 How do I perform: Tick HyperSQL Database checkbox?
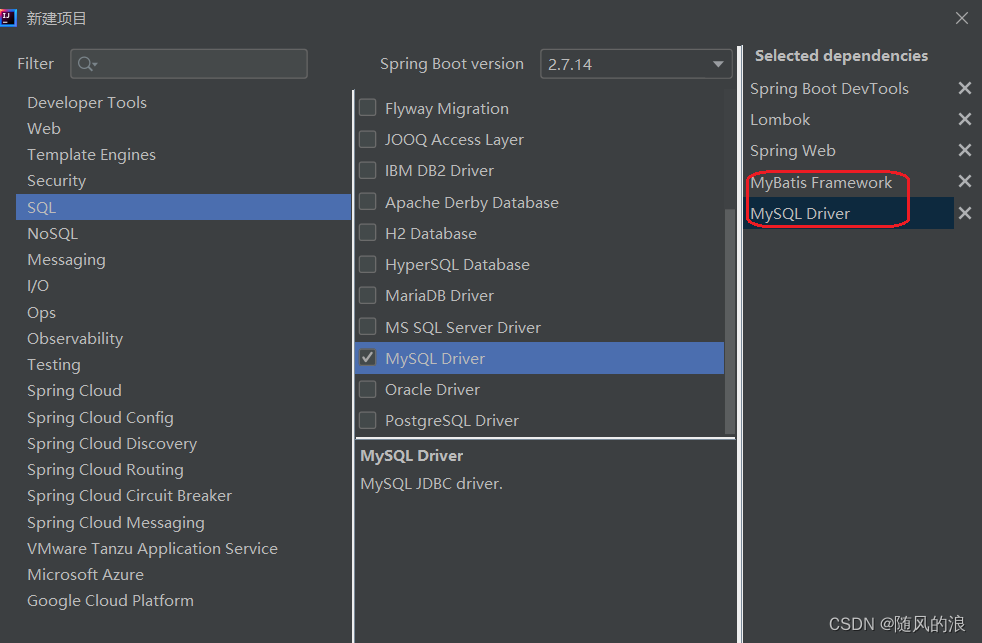[x=368, y=264]
